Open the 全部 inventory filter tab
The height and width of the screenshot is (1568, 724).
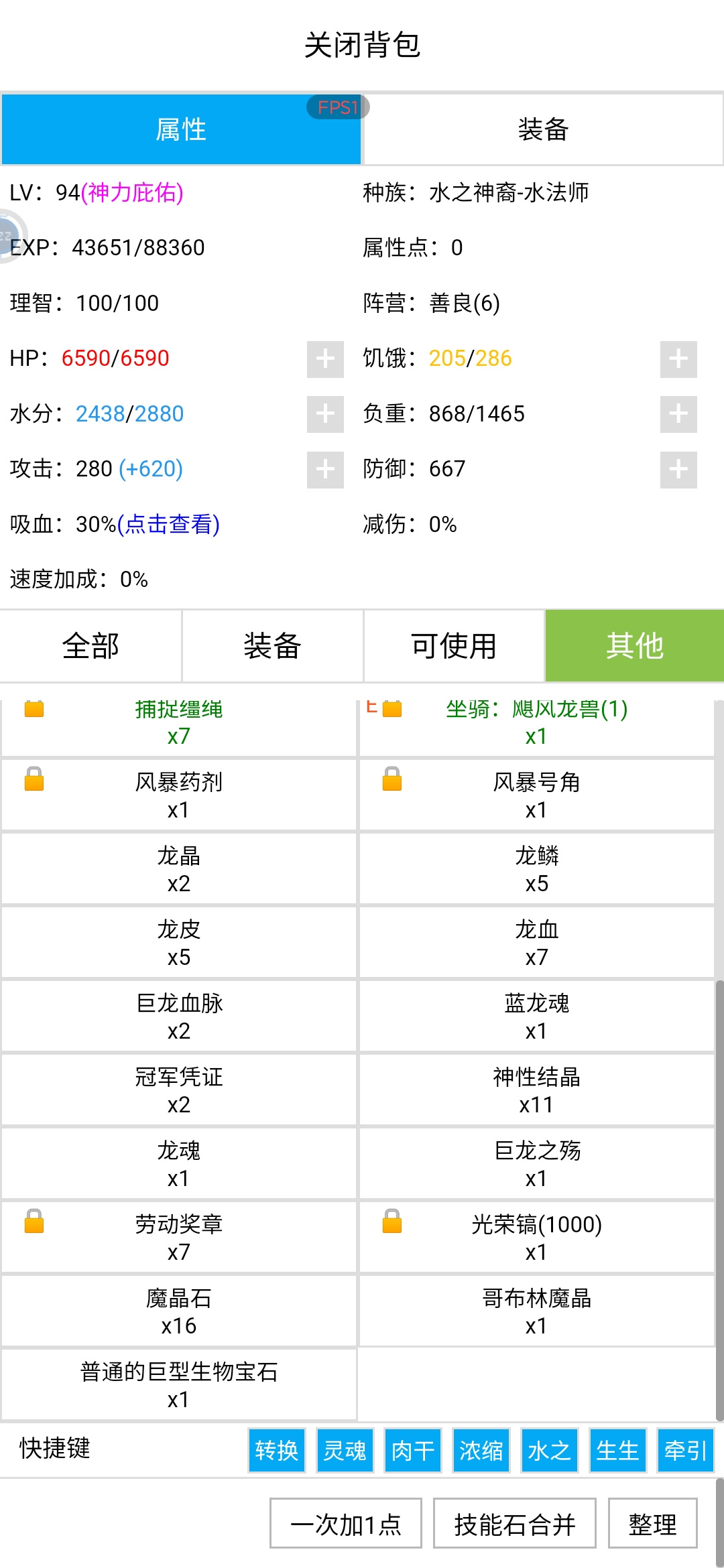90,646
